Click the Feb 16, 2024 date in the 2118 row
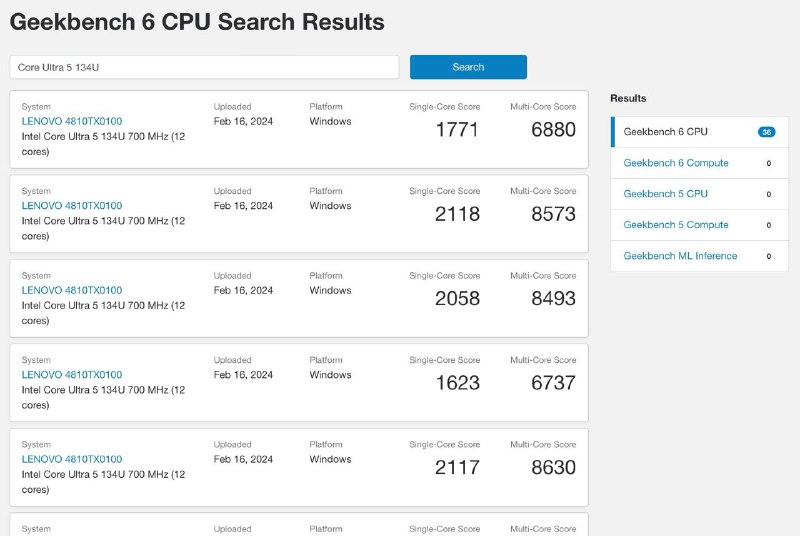The width and height of the screenshot is (800, 536). pos(243,206)
